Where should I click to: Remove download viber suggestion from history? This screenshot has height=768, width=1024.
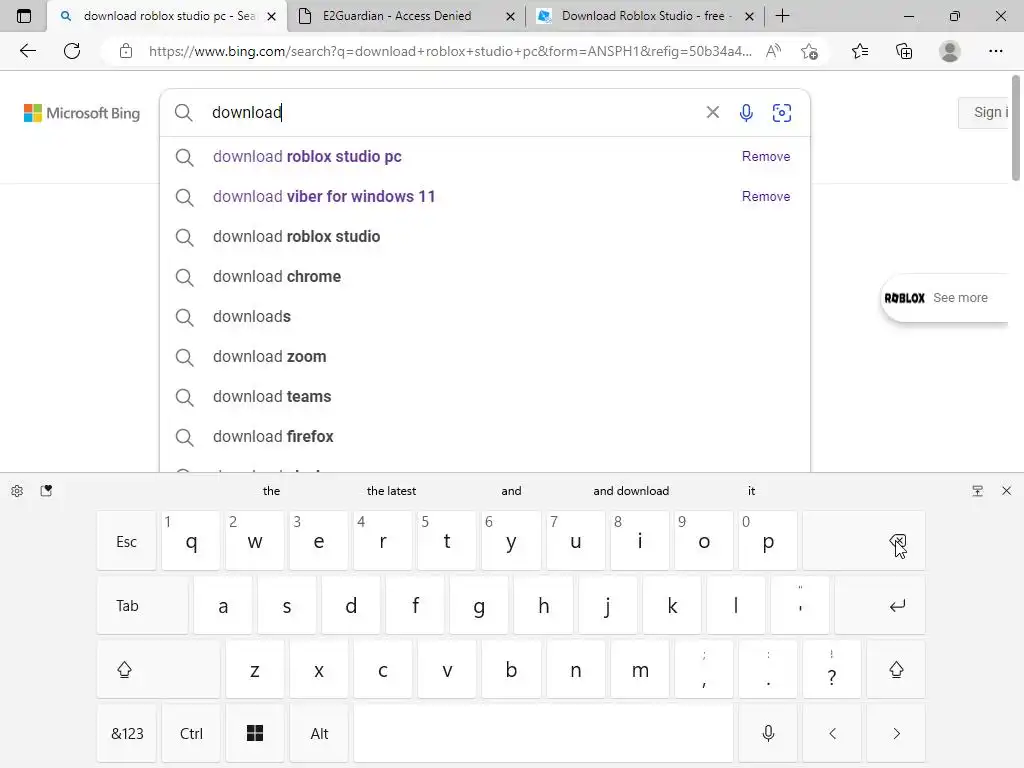(765, 197)
